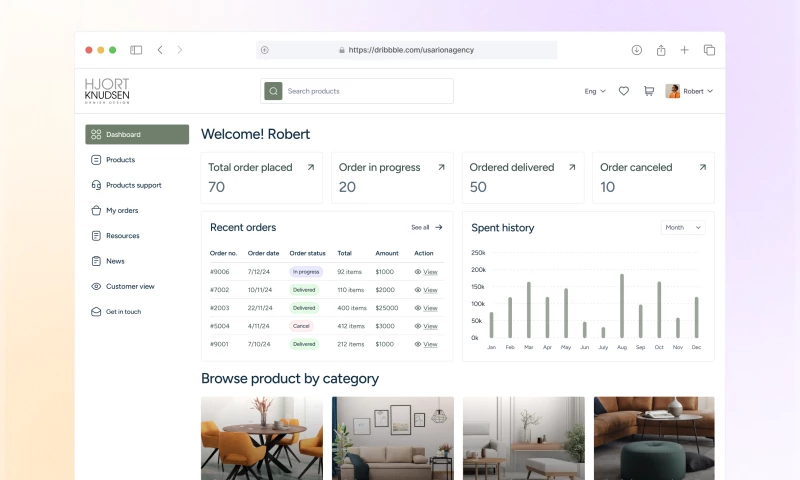This screenshot has height=480, width=800.
Task: Click the Hjort Knudsen logo
Action: point(107,91)
